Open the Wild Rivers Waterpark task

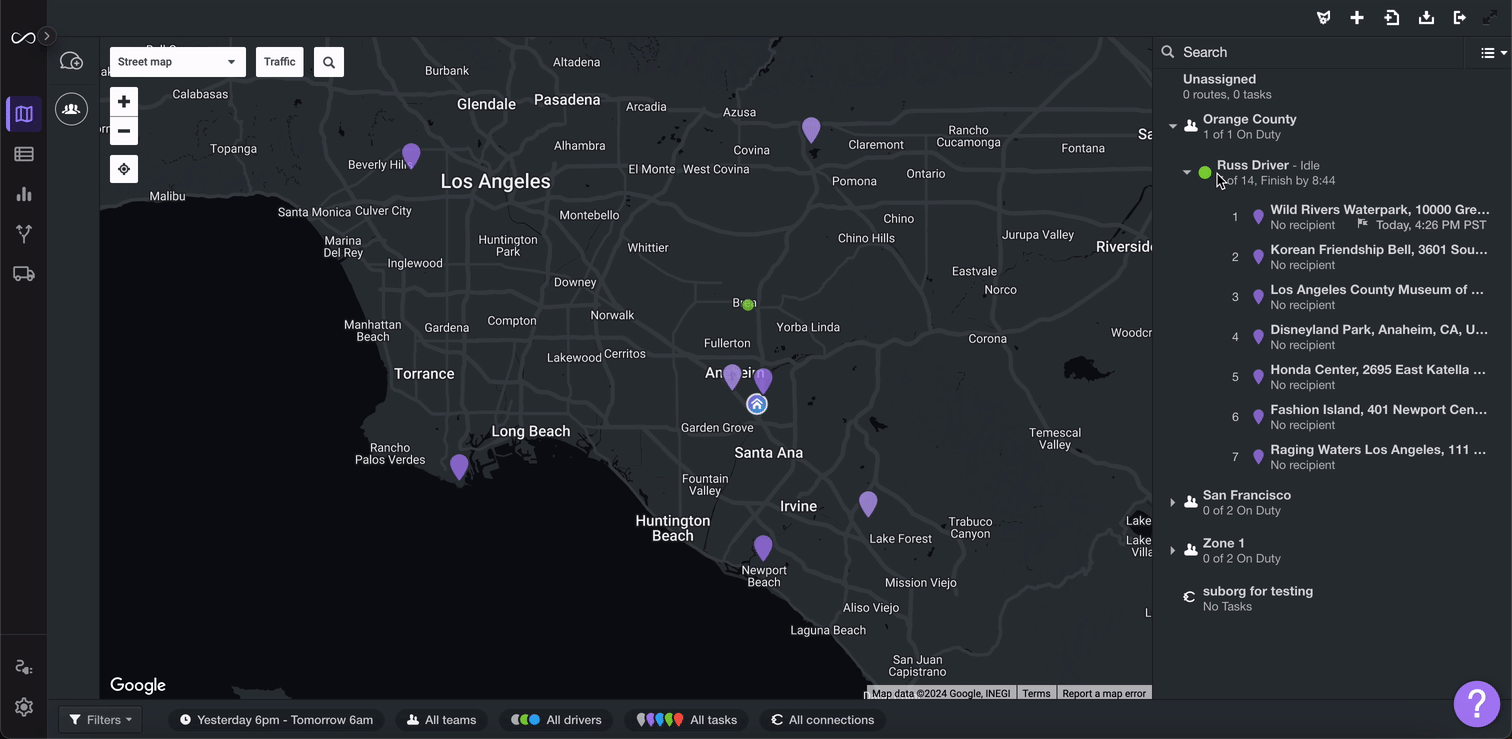(x=1360, y=217)
